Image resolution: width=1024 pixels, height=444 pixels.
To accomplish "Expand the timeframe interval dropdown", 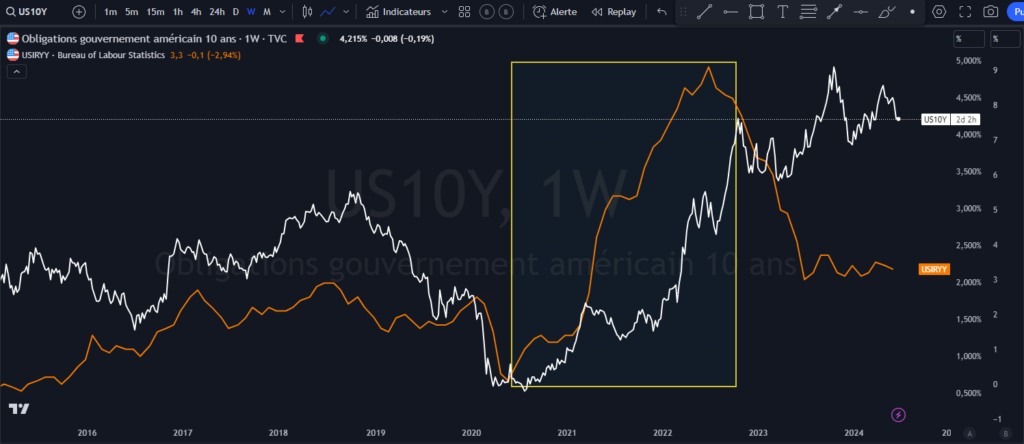I will point(282,12).
